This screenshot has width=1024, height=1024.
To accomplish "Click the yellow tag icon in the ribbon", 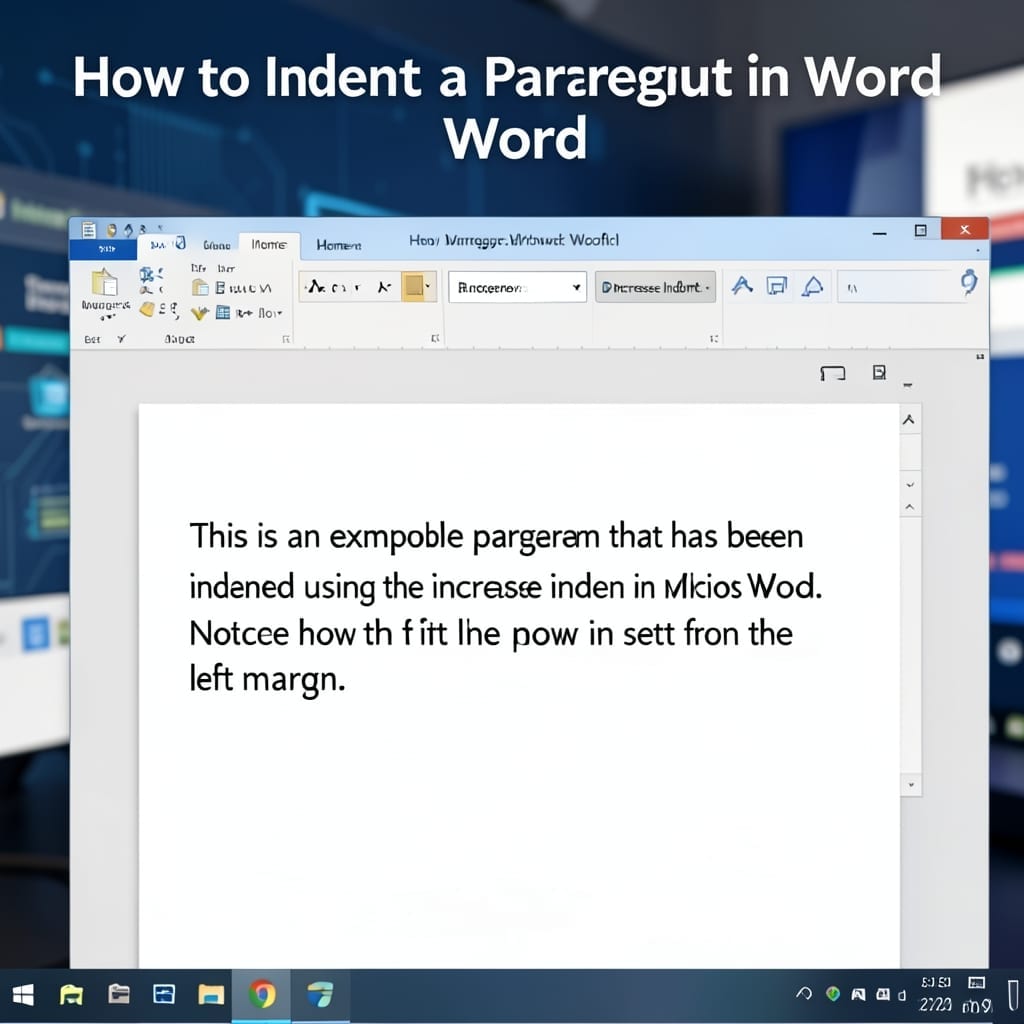I will (147, 310).
